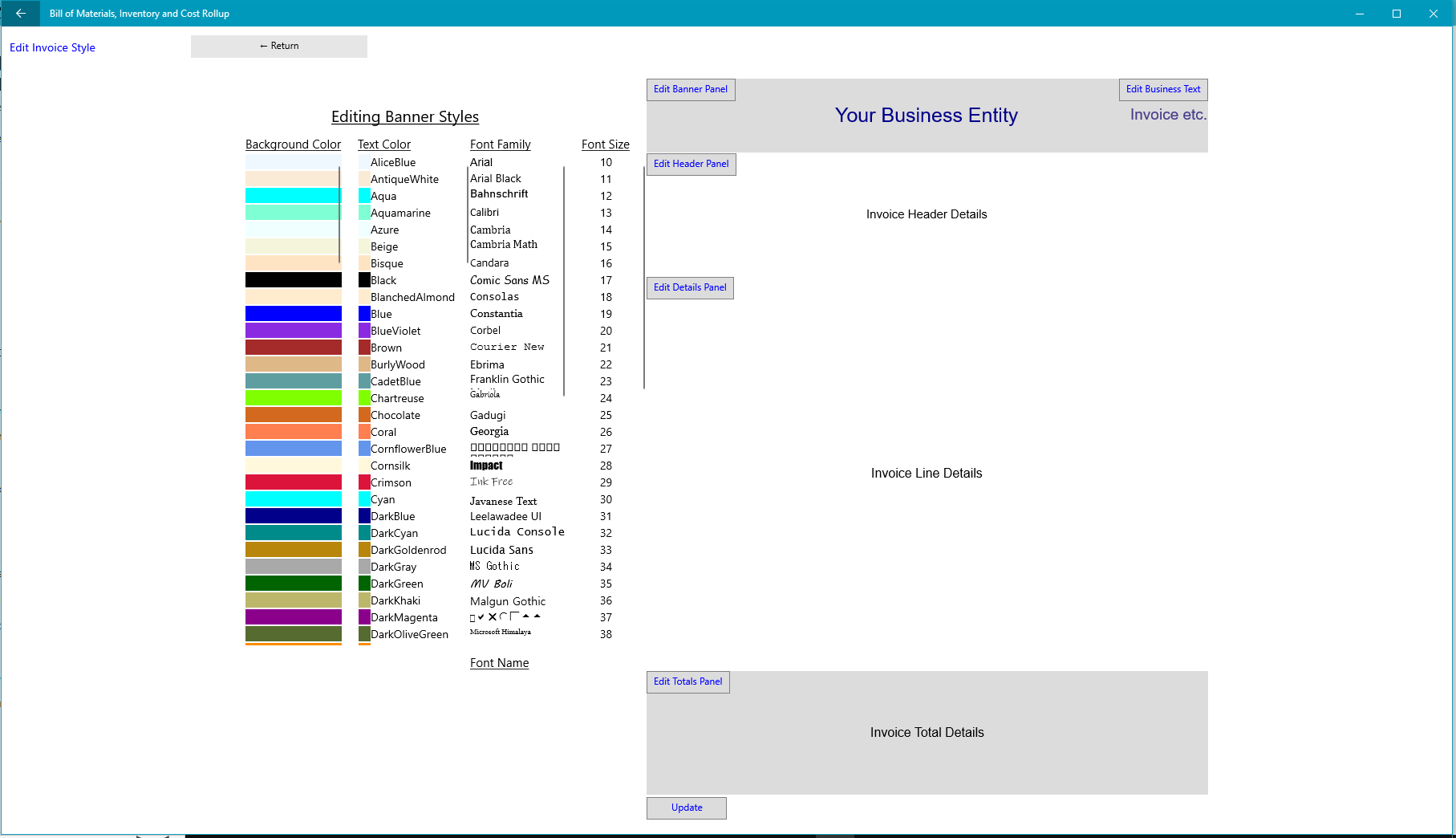
Task: Choose the Courier New font family
Action: tap(507, 347)
